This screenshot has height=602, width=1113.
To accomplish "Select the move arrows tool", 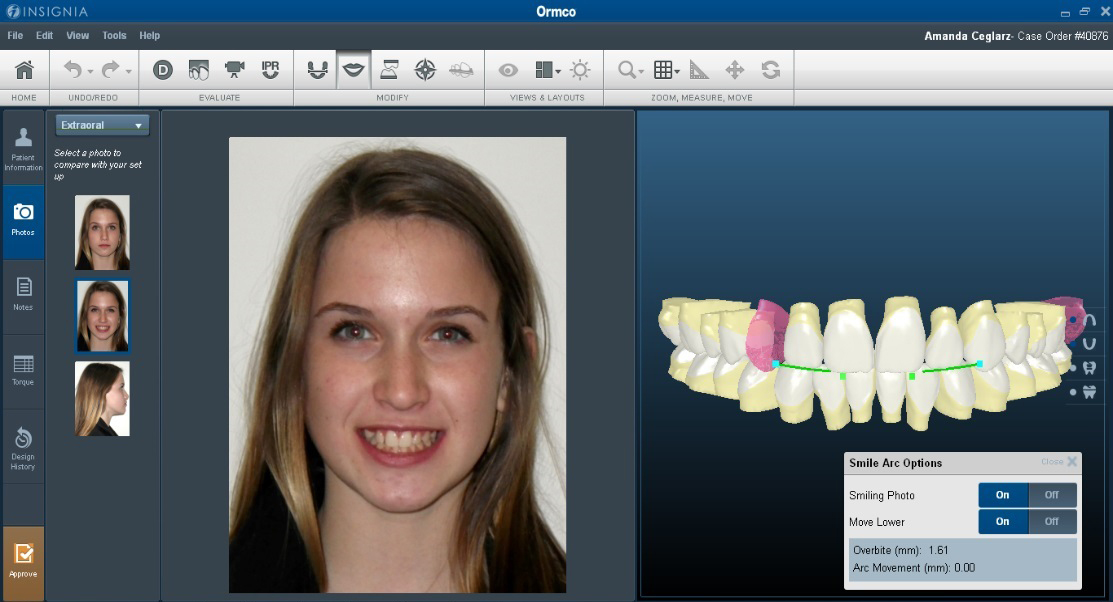I will click(734, 70).
